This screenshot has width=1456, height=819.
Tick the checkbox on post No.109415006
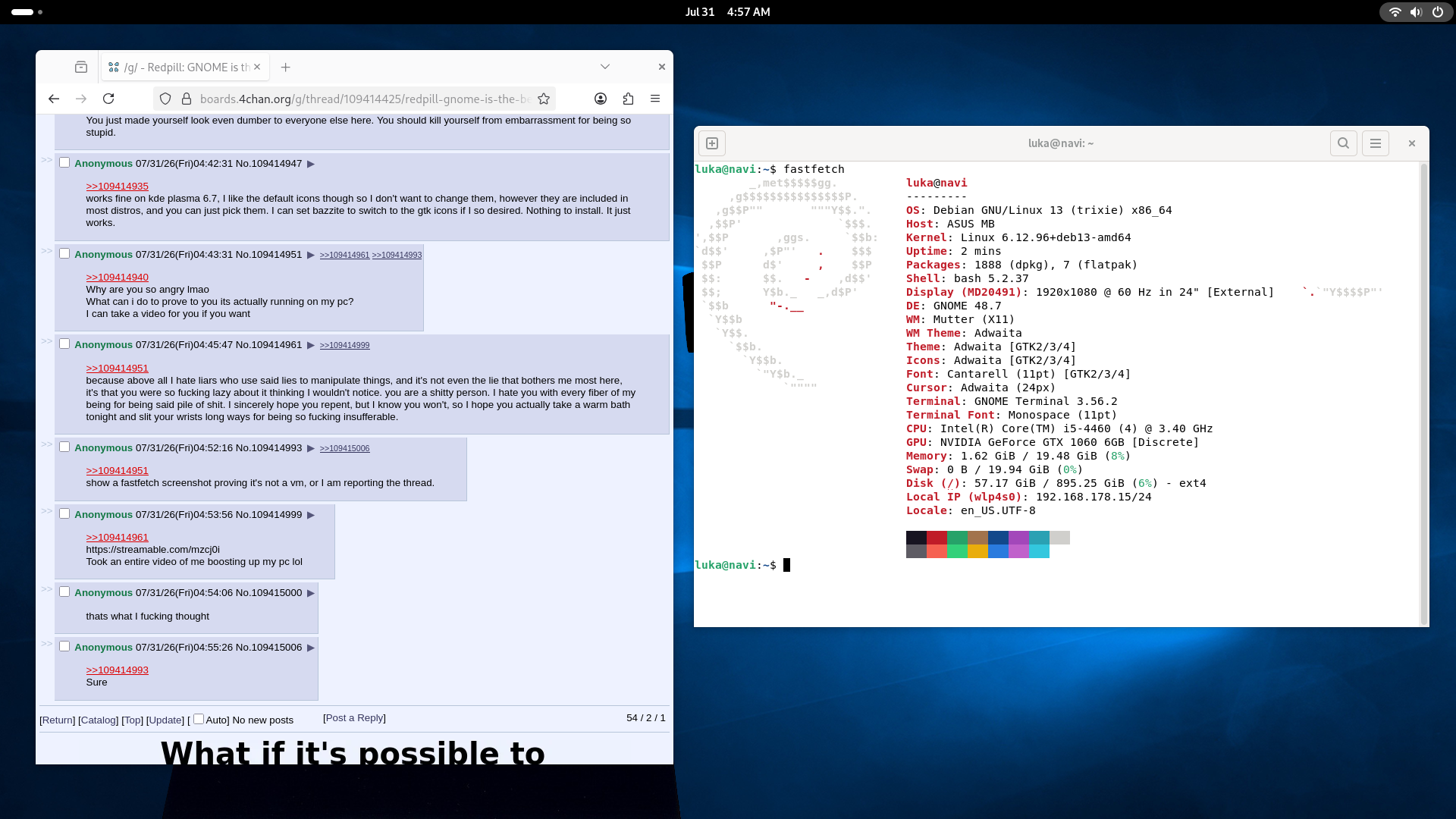pos(64,646)
